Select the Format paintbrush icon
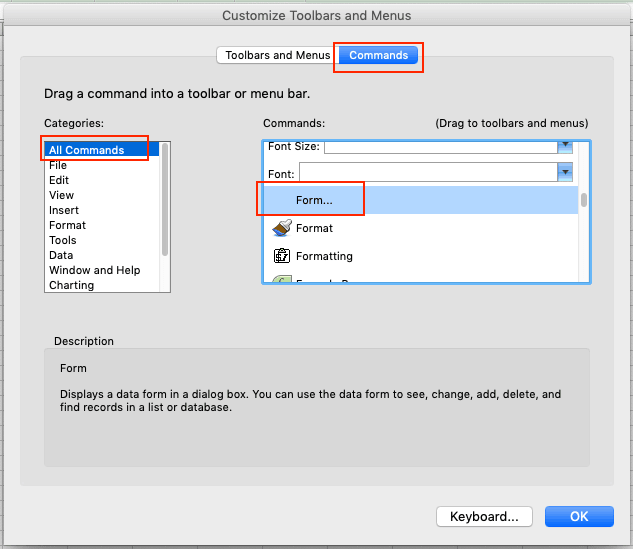 tap(281, 228)
